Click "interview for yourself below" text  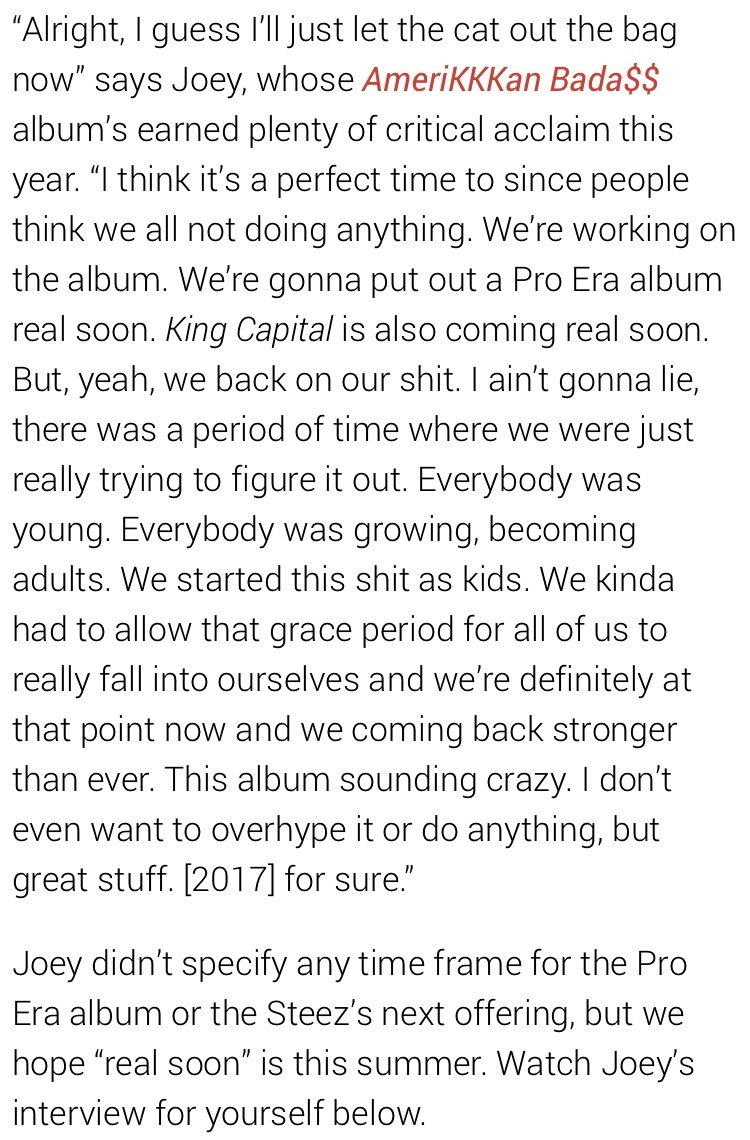(x=219, y=1114)
